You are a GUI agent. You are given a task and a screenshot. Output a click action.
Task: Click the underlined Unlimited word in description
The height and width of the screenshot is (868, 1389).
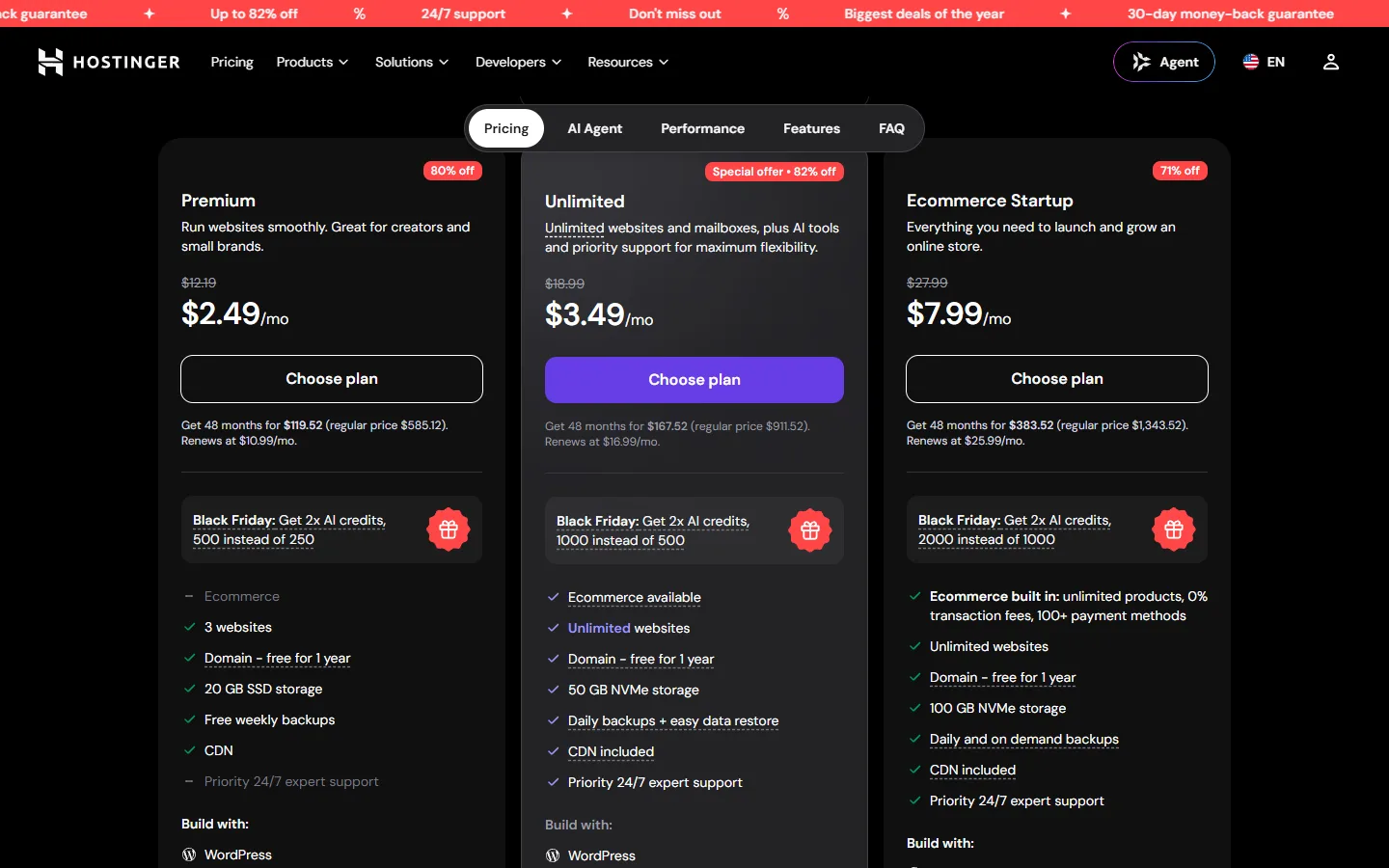(x=575, y=228)
